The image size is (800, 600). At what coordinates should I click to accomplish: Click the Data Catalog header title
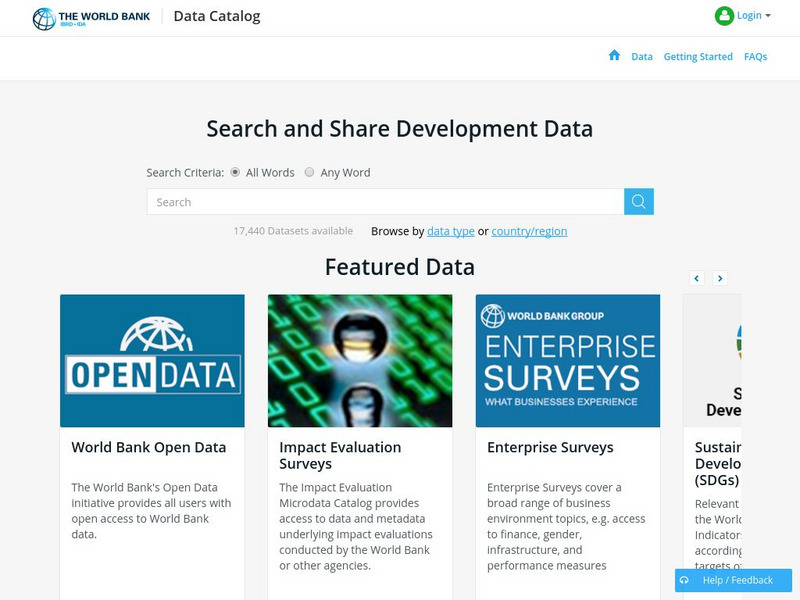(x=217, y=16)
